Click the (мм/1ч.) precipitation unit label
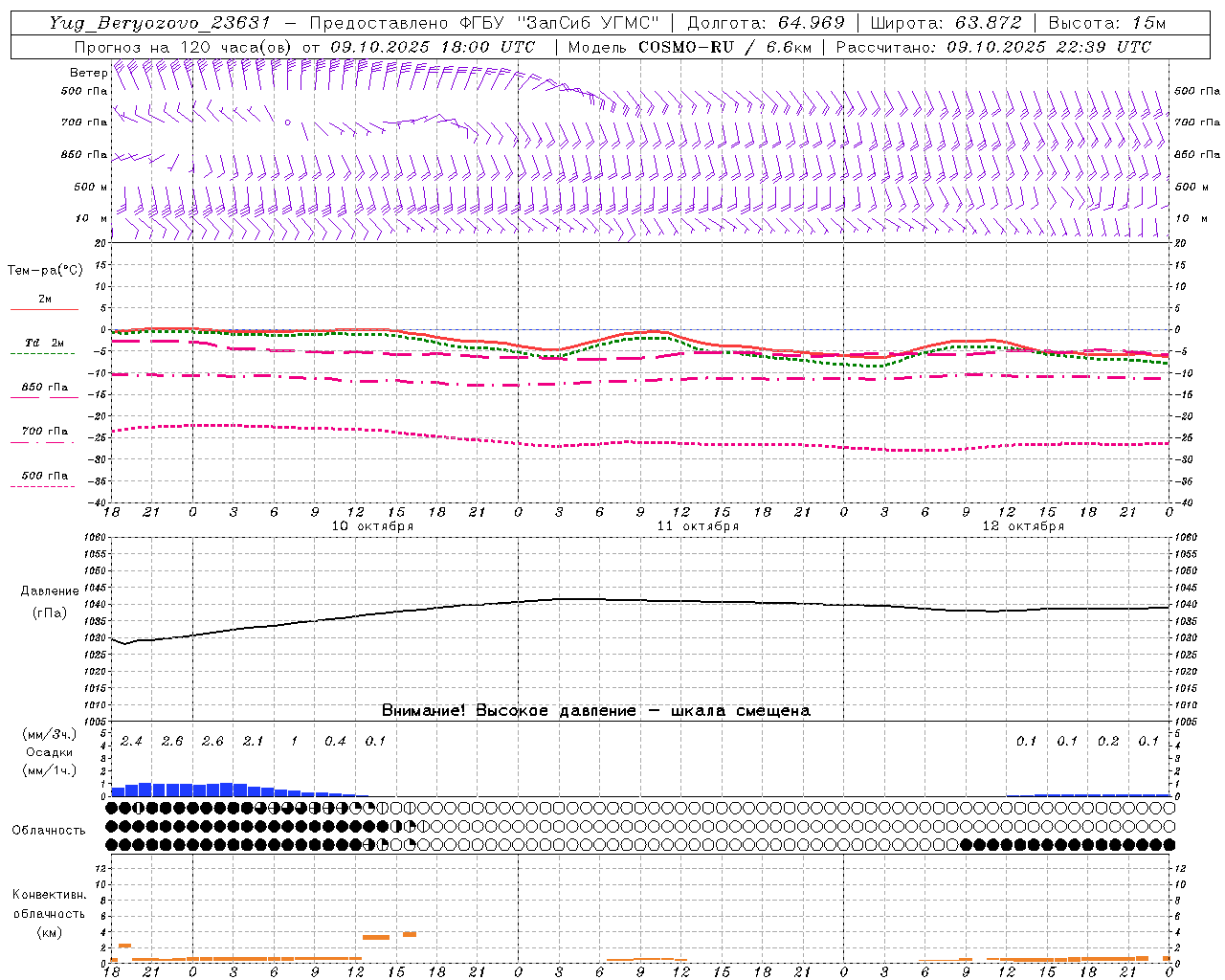 click(50, 770)
